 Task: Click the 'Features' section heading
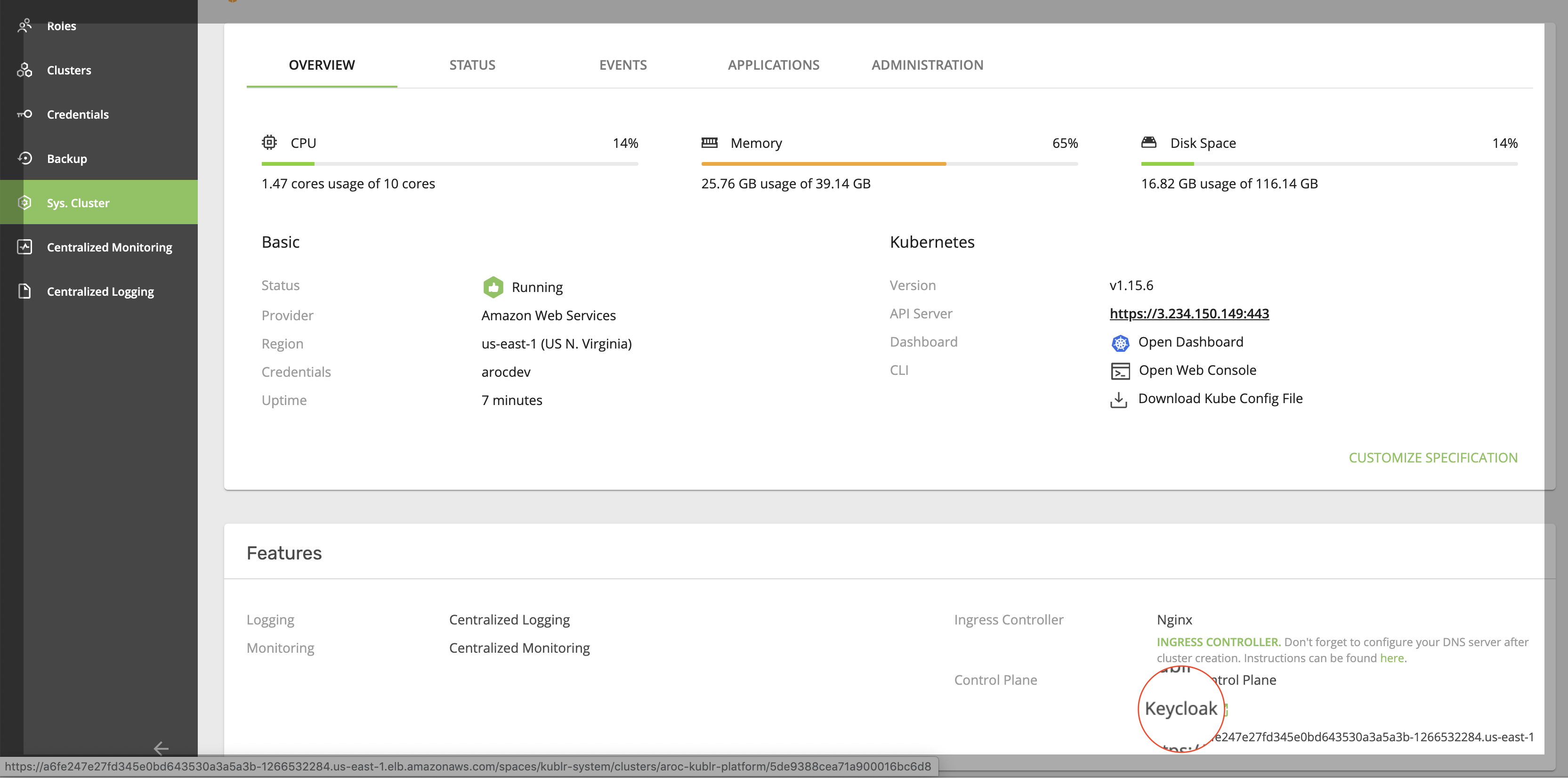[x=283, y=553]
